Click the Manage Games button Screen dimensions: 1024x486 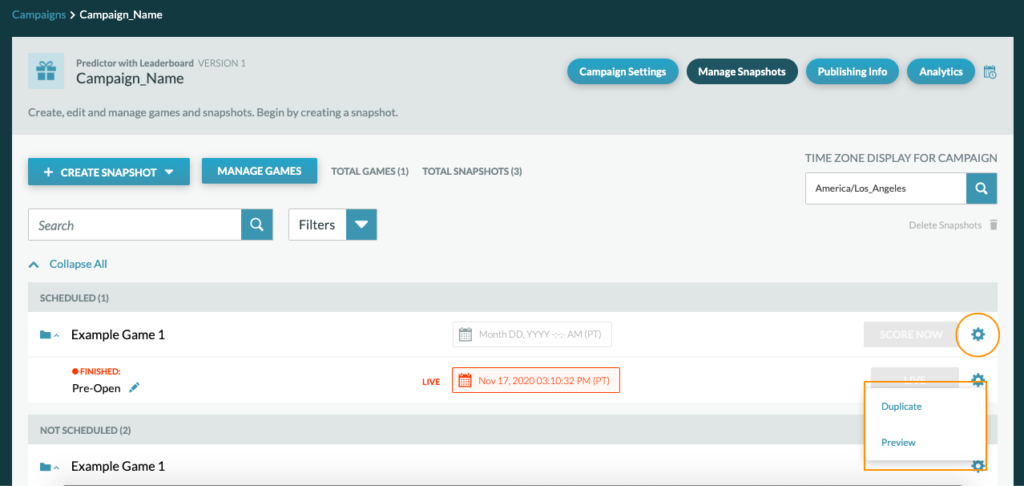click(x=259, y=170)
